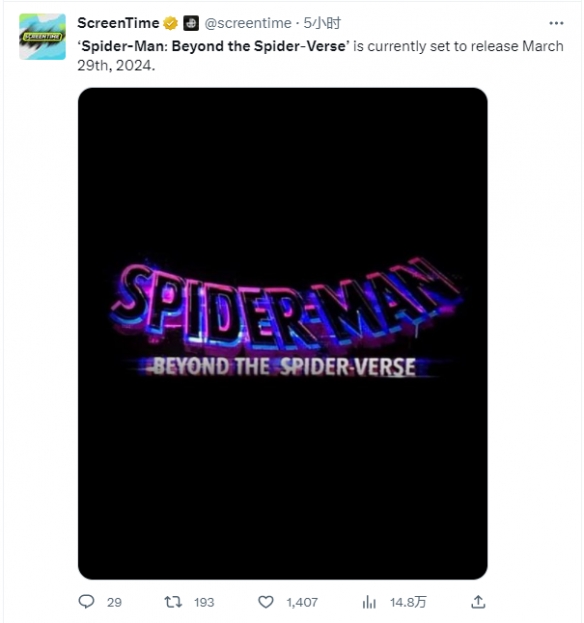Click the square affiliate badge beside name
584x623 pixels.
tap(191, 23)
